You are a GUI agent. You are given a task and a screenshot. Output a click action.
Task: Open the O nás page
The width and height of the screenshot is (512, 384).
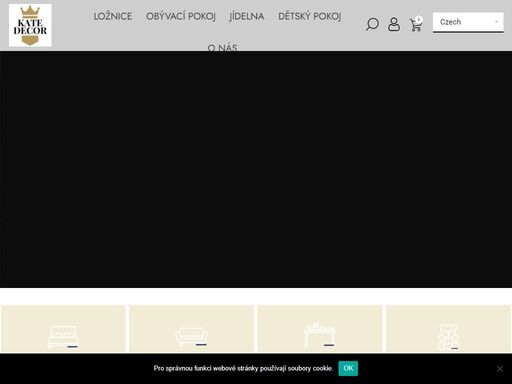point(222,48)
